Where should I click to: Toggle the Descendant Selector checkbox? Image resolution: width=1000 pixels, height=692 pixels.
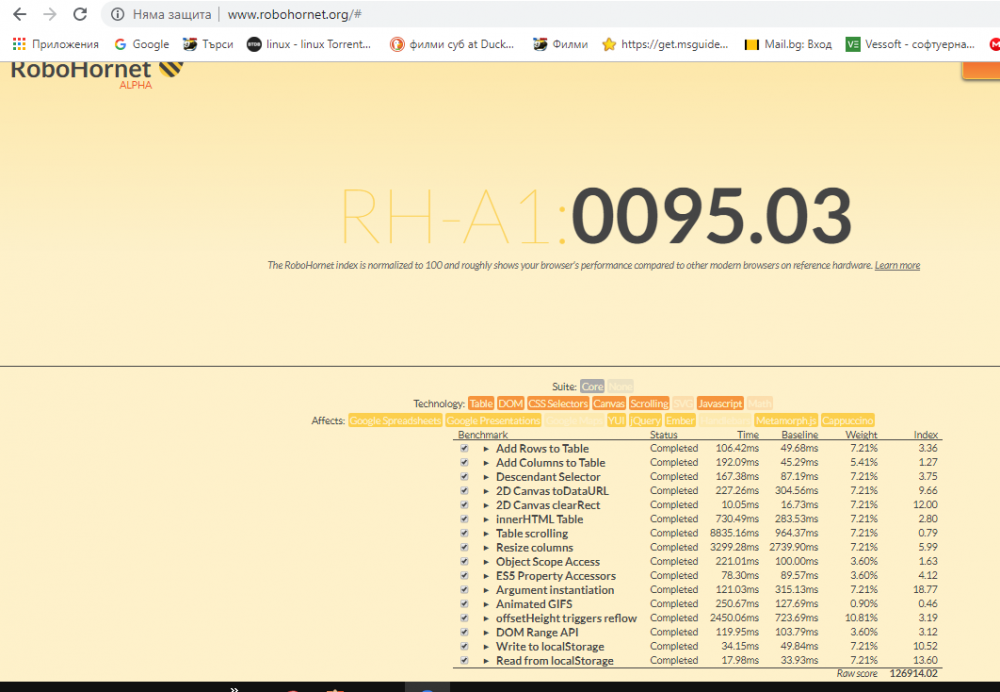click(x=464, y=476)
